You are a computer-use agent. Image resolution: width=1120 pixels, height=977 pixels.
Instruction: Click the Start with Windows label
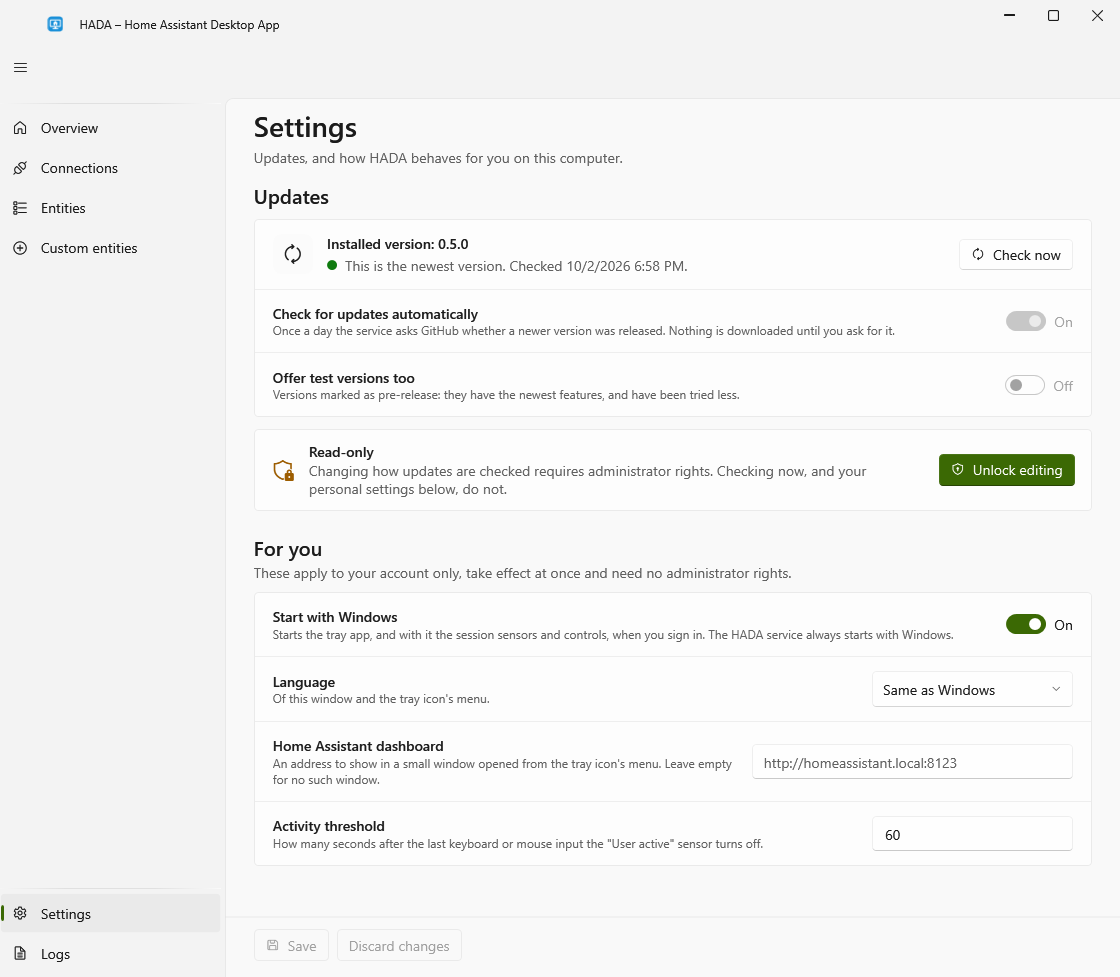click(x=335, y=617)
